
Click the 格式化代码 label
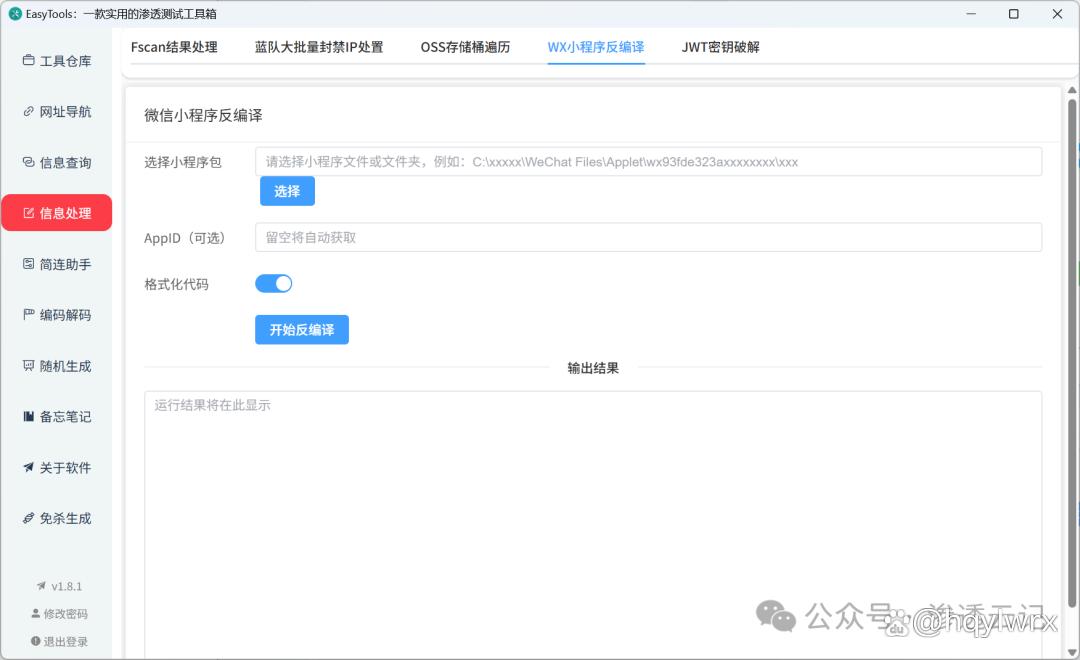[176, 284]
